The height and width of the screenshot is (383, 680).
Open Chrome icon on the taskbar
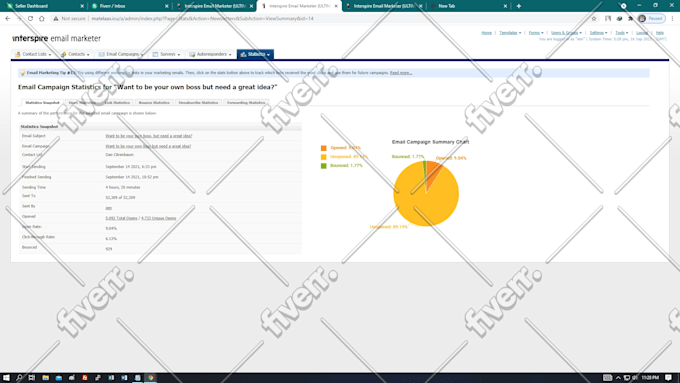click(x=150, y=378)
